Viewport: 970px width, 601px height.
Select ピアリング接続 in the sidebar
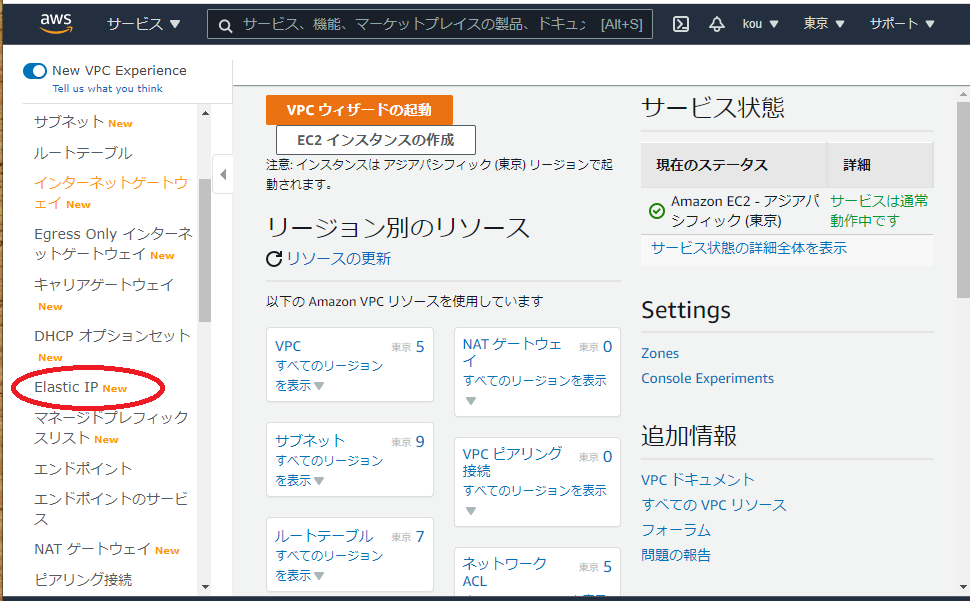click(83, 580)
